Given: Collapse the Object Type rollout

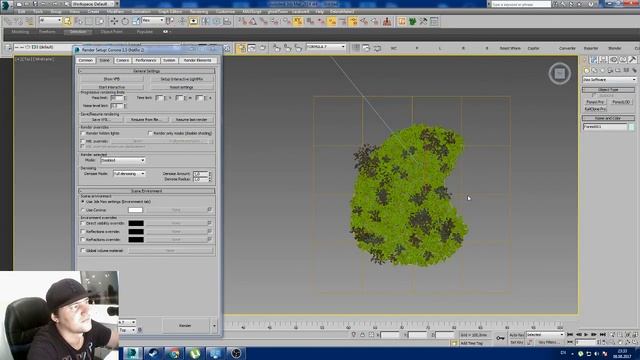Looking at the screenshot, I should (608, 89).
